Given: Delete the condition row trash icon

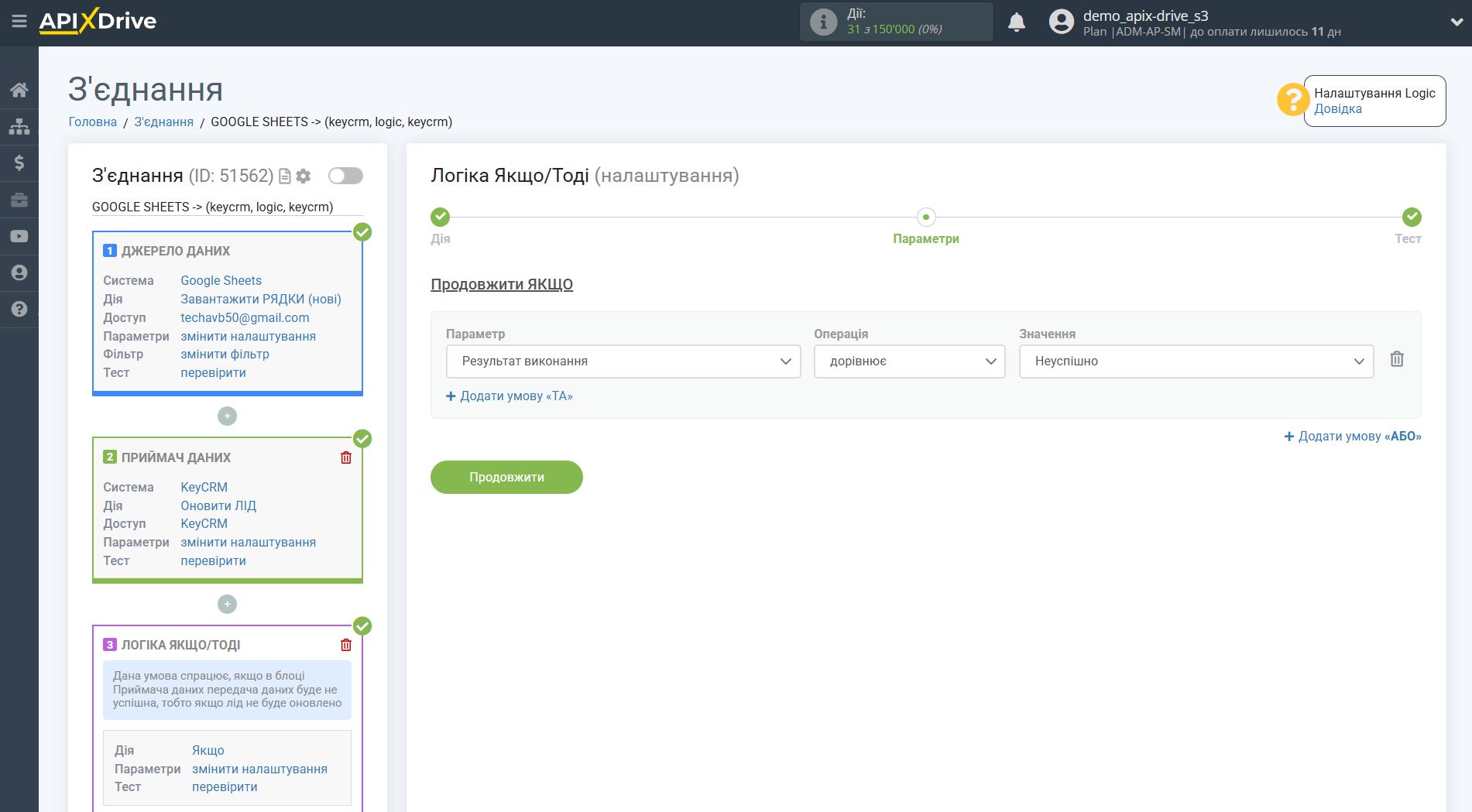Looking at the screenshot, I should point(1397,359).
